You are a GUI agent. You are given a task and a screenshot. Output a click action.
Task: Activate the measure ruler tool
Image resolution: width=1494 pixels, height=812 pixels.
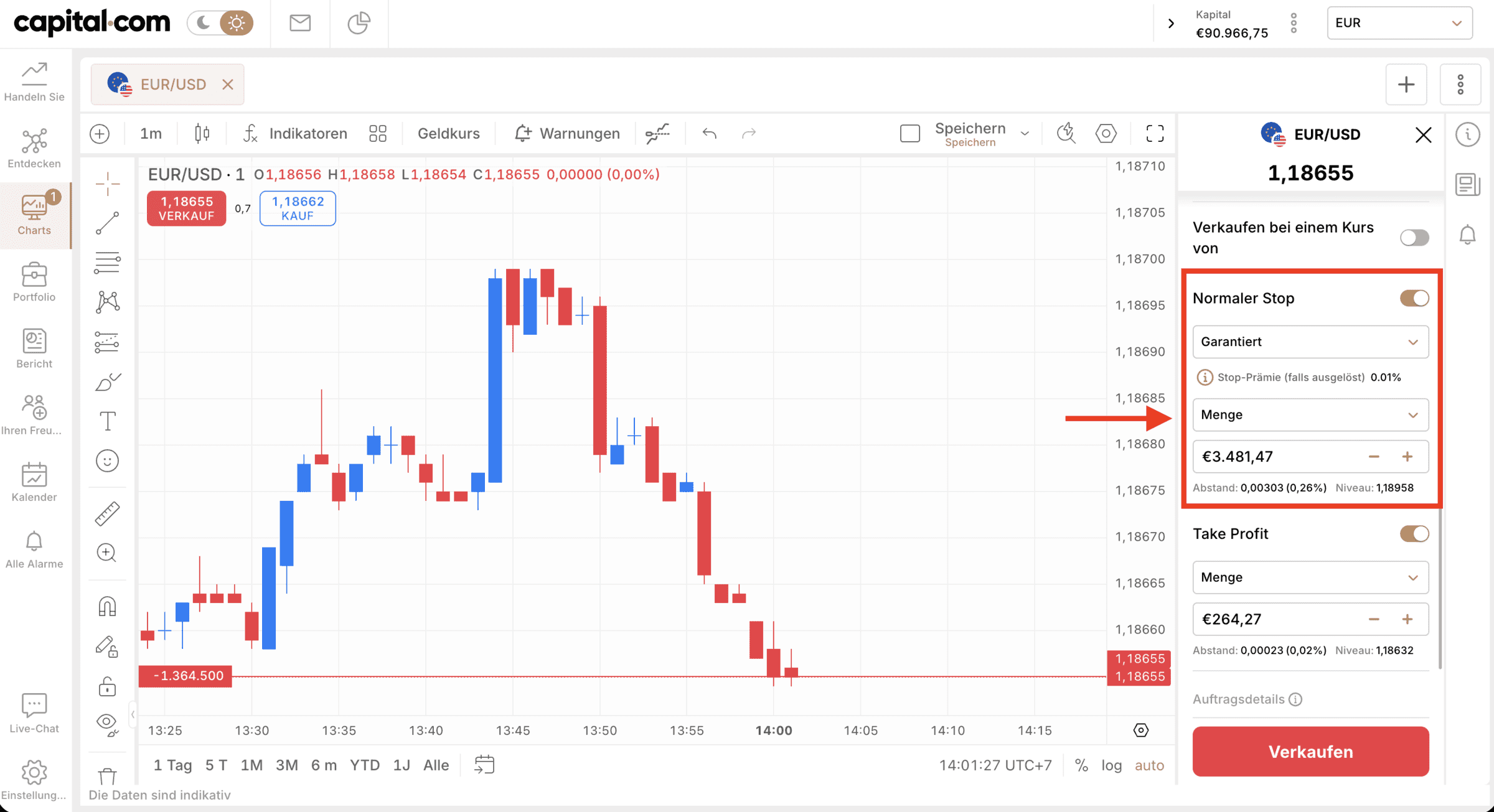(x=107, y=513)
